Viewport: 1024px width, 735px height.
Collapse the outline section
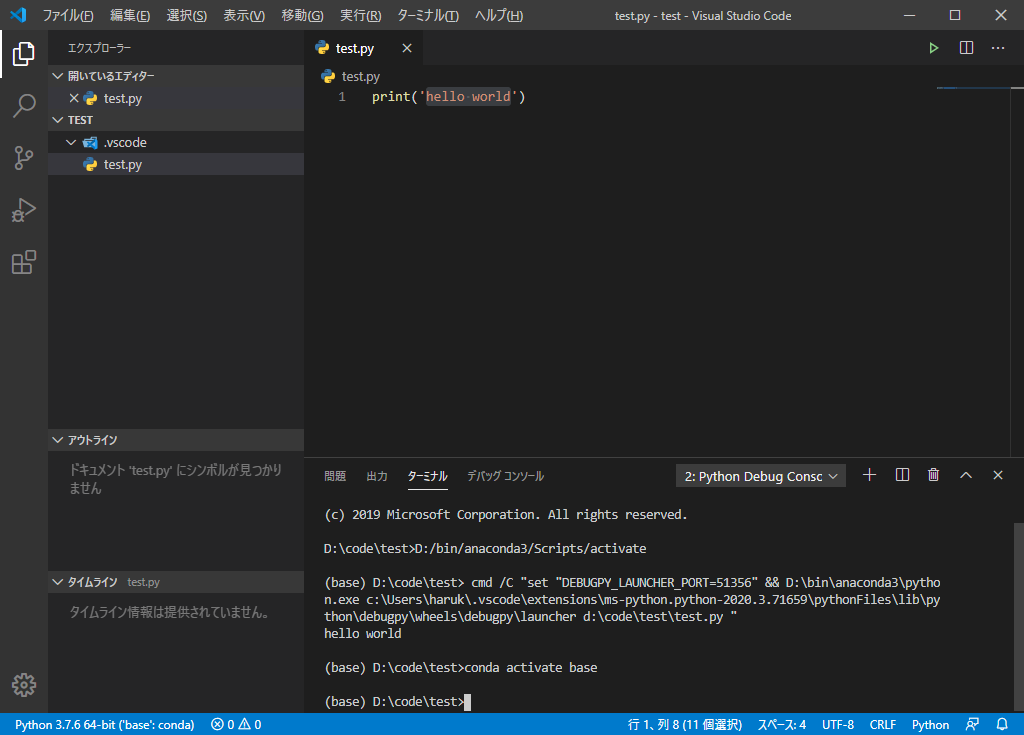[x=57, y=440]
